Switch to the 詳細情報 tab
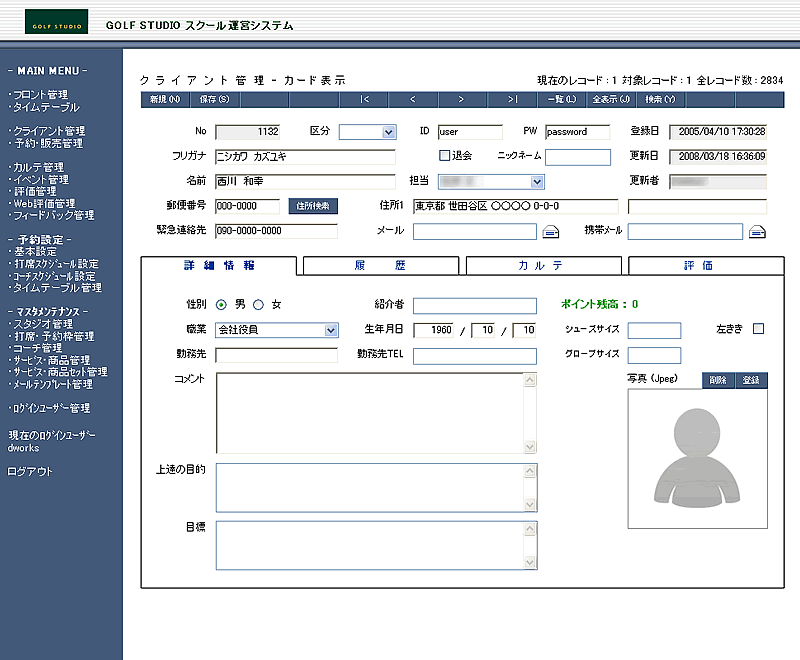This screenshot has width=800, height=660. pos(219,265)
